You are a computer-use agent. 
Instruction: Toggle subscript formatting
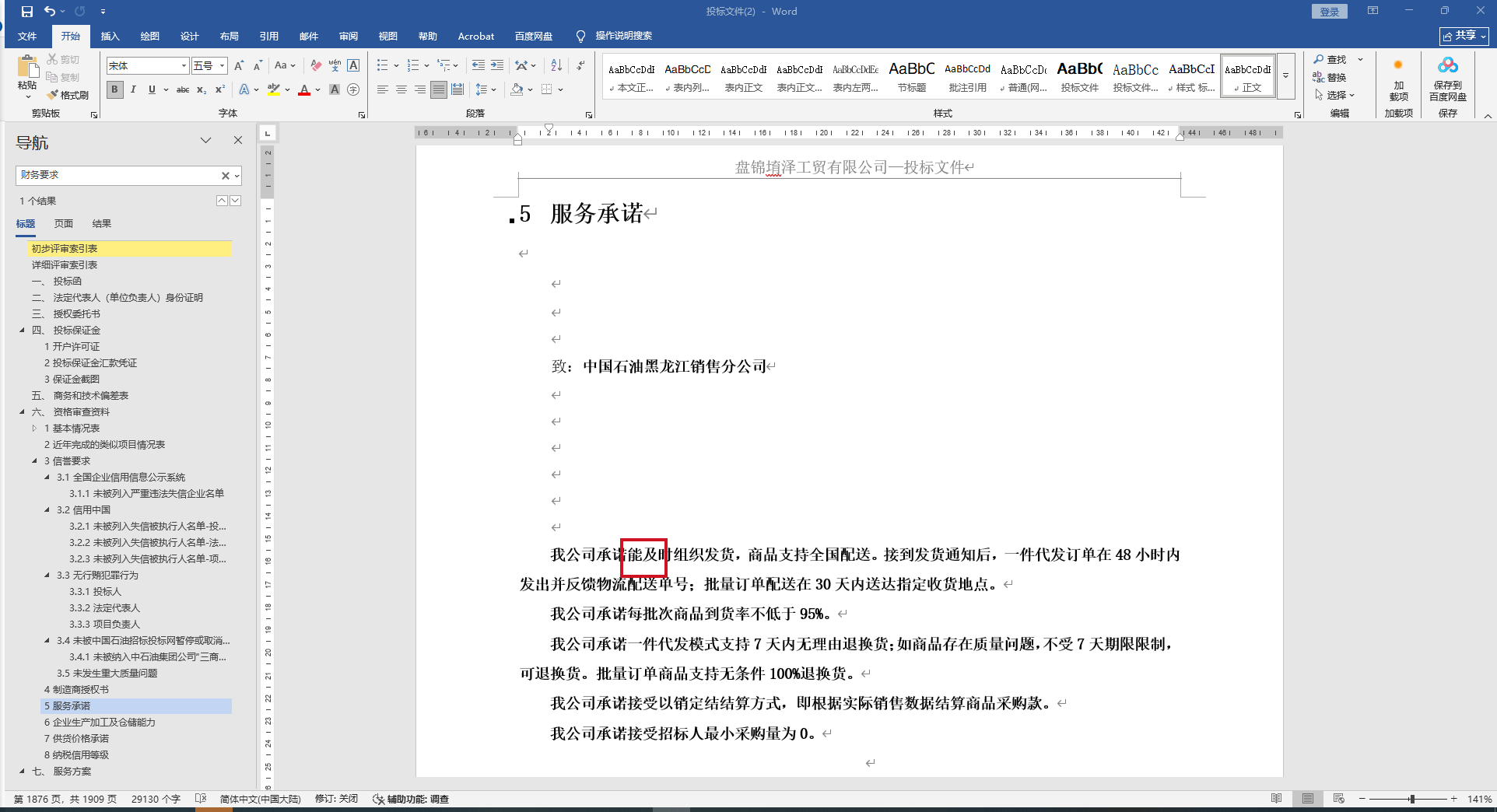[202, 89]
